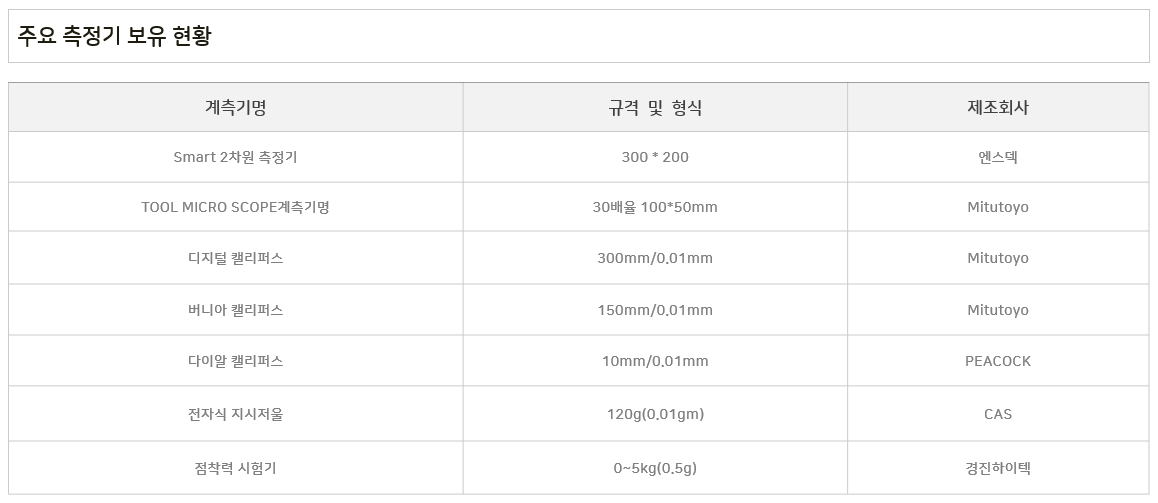Select the 규격 및 형식 column header
The width and height of the screenshot is (1158, 503).
coord(655,107)
